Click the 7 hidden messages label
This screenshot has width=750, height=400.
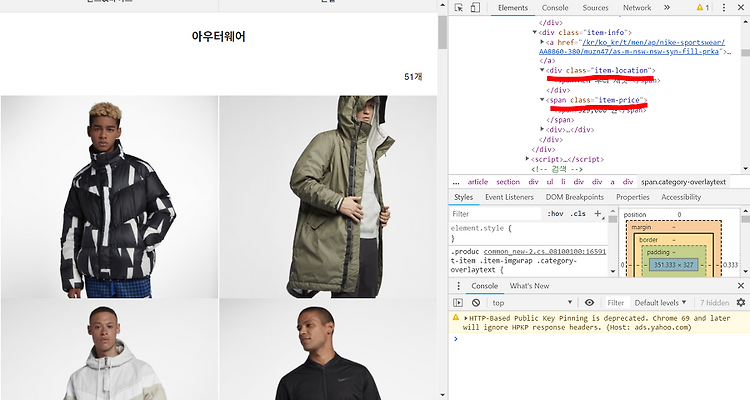click(x=714, y=302)
